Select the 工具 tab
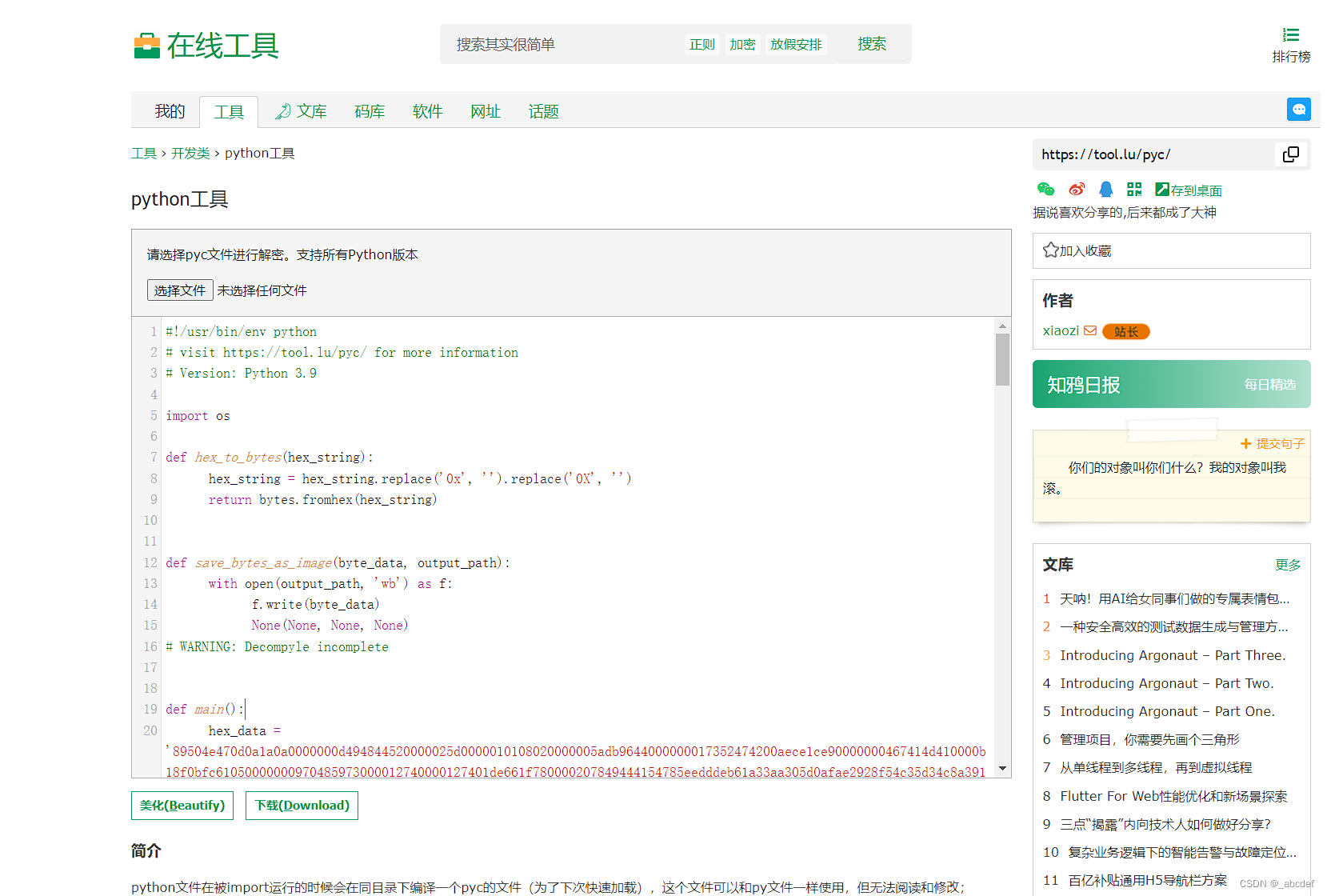The height and width of the screenshot is (896, 1327). click(x=229, y=112)
